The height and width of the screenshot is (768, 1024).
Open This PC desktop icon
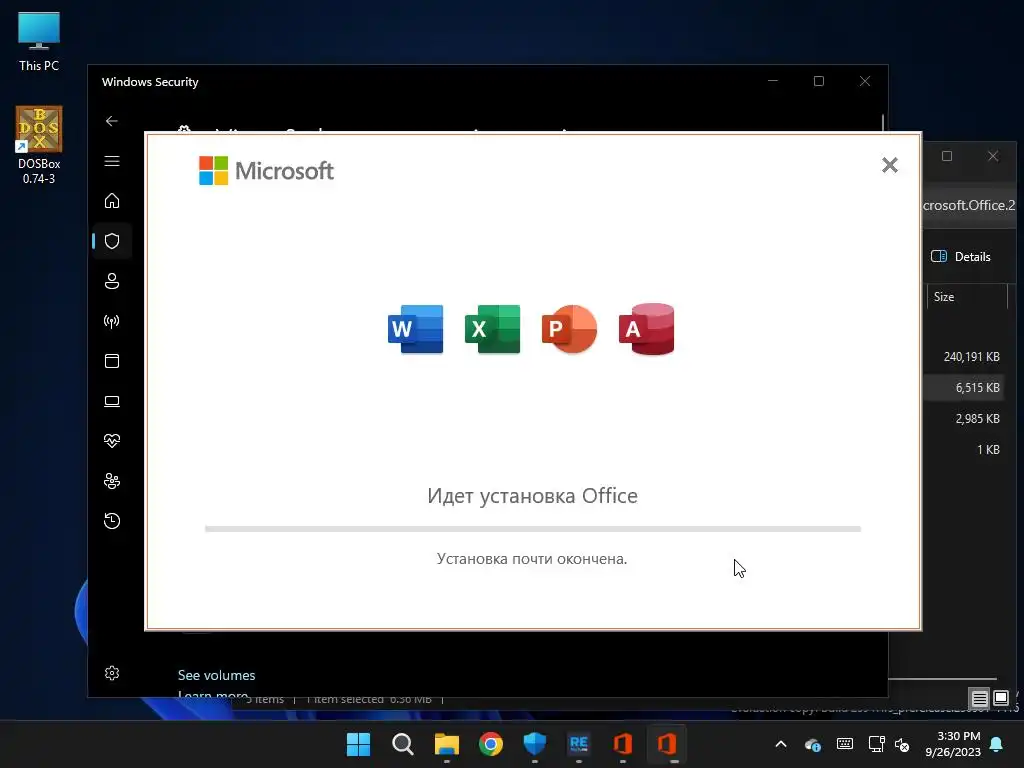[39, 42]
